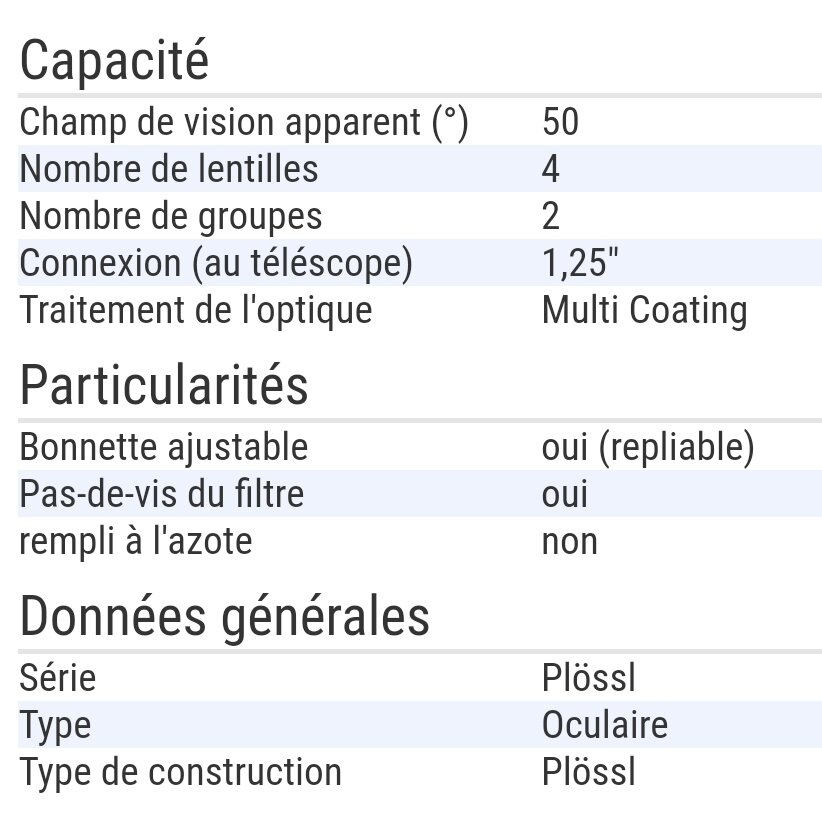Click the Oculaire type value

point(604,725)
